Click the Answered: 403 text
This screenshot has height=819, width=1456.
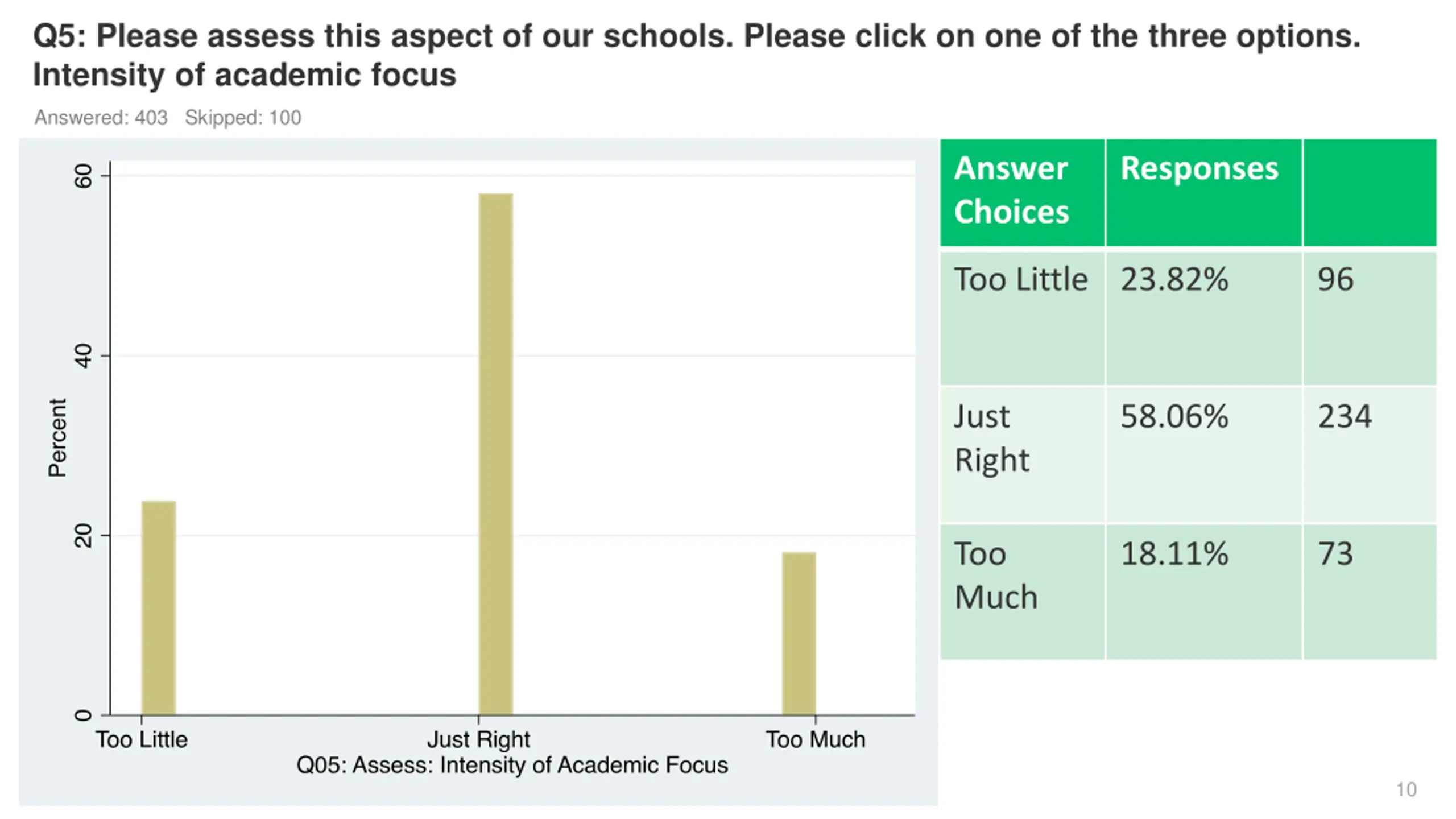click(x=101, y=118)
